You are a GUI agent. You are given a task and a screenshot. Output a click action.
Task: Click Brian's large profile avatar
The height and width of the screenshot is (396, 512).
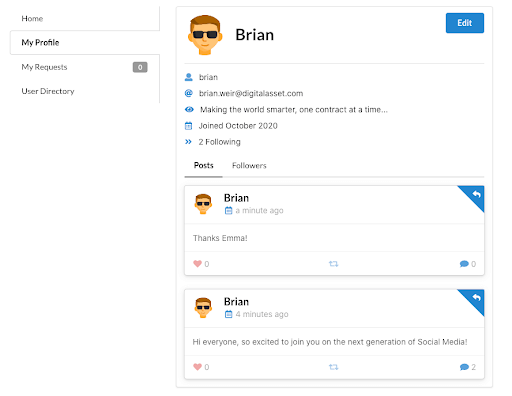coord(205,35)
